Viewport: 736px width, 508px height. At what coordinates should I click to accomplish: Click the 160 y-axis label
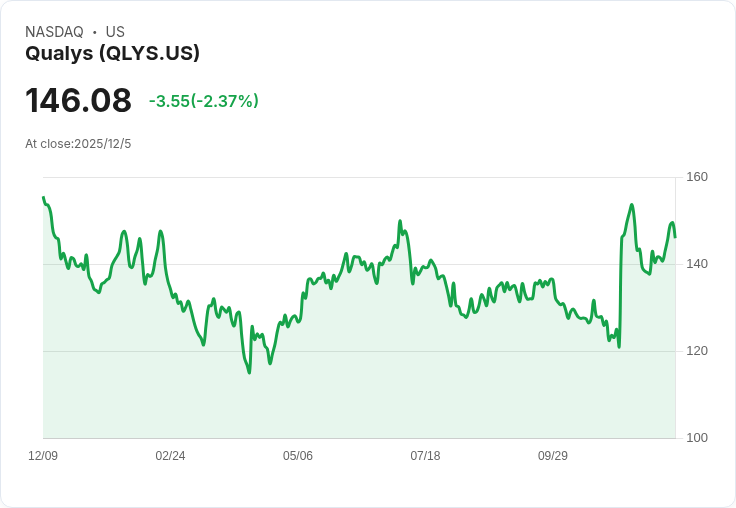click(x=697, y=177)
